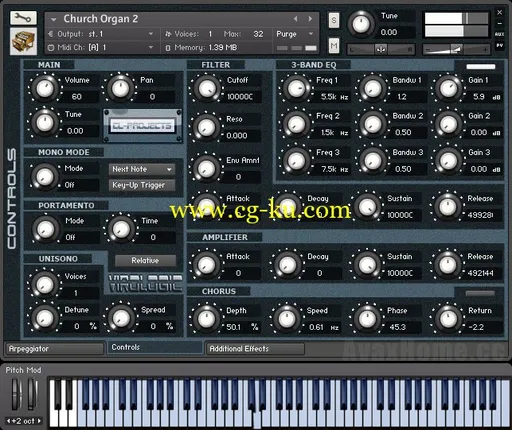The width and height of the screenshot is (512, 430).
Task: Click the Freq 2 EQ knob
Action: coord(296,124)
